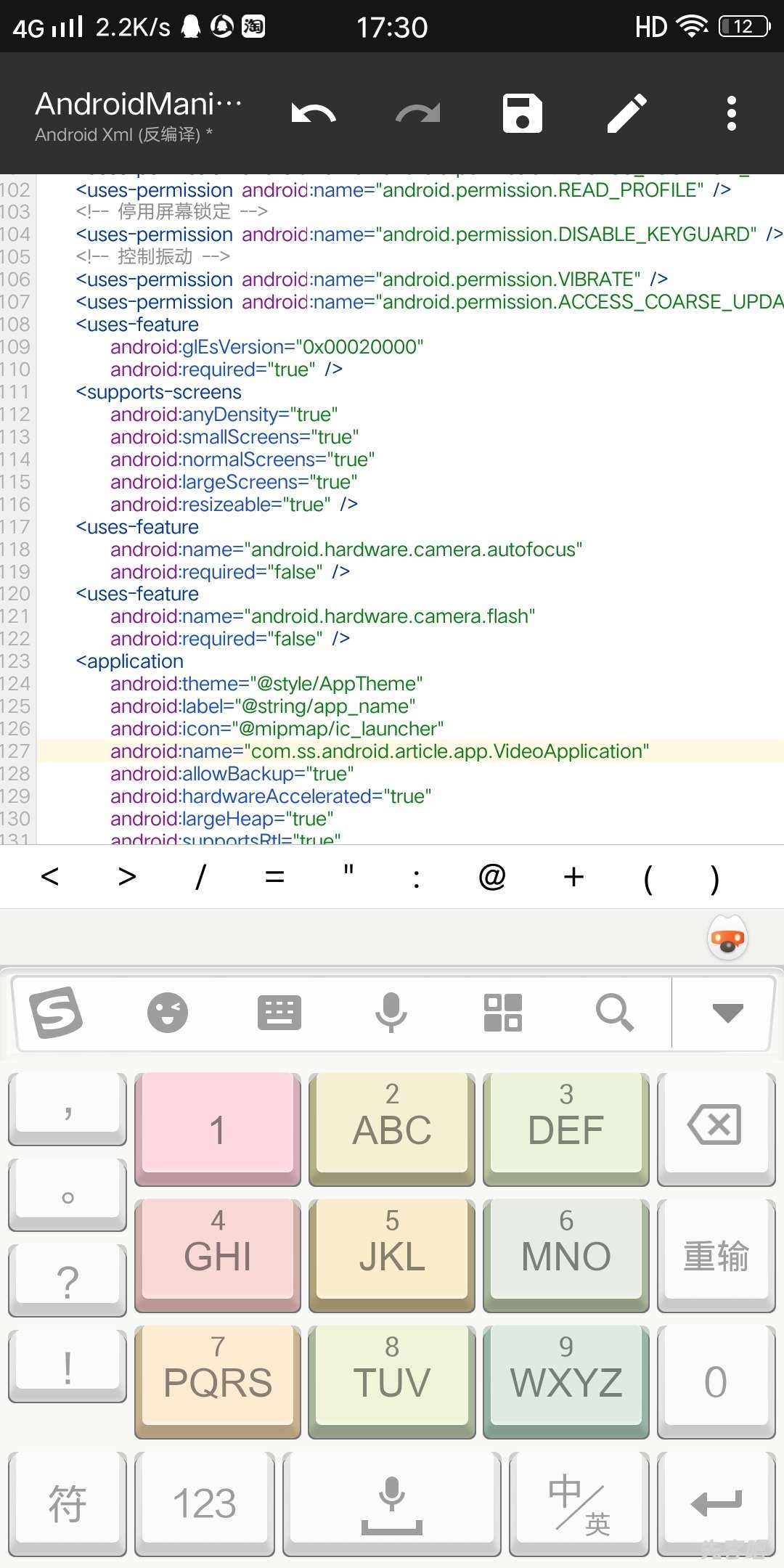The width and height of the screenshot is (784, 1568).
Task: Tap the Sogou S logo icon
Action: 56,1013
